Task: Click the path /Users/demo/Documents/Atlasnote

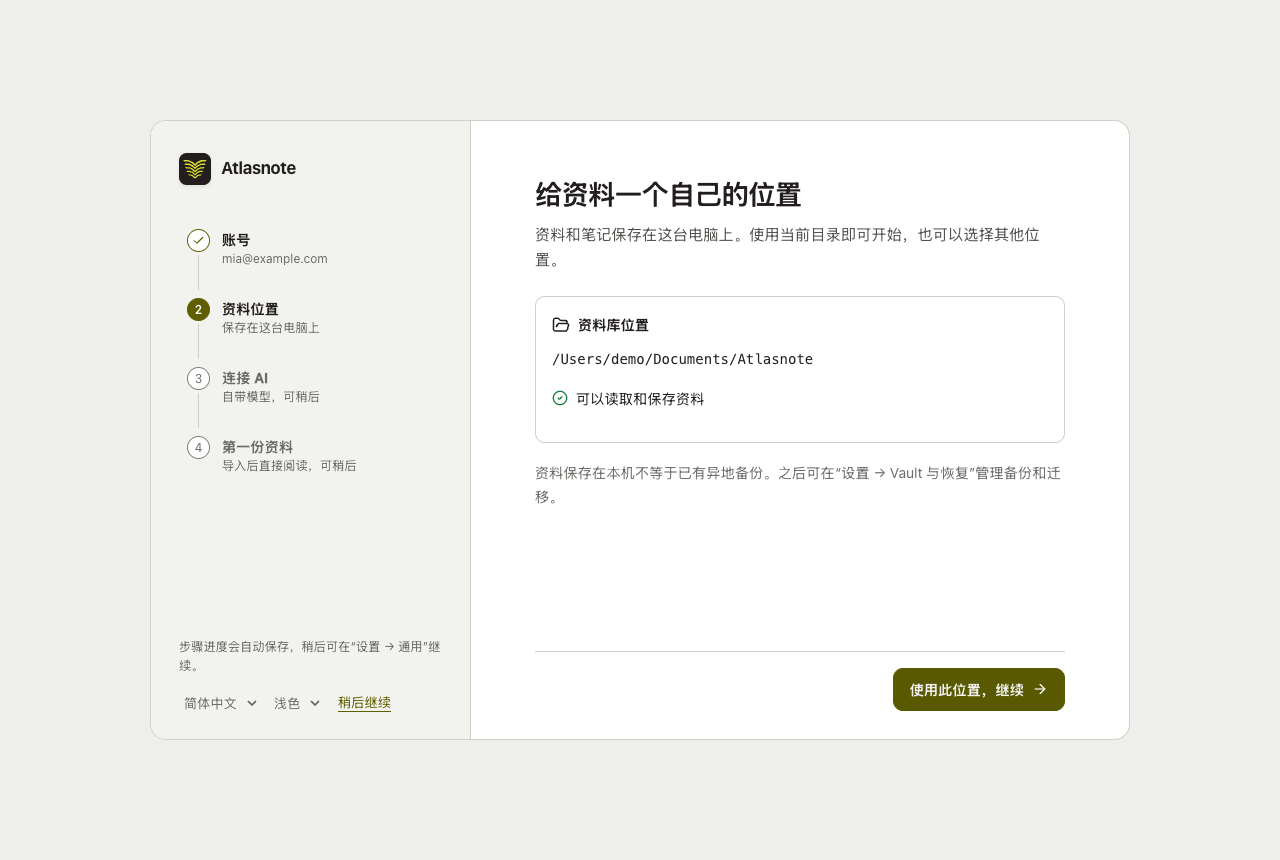Action: 682,359
